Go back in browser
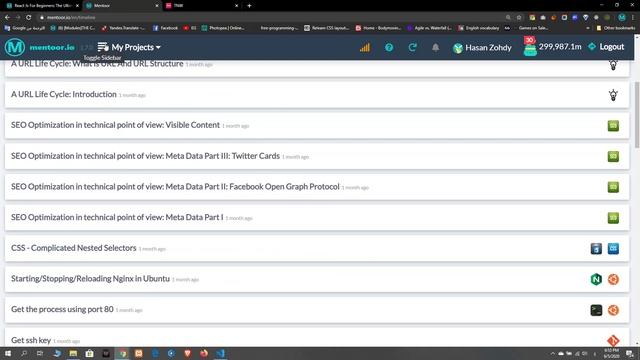The image size is (640, 360). [7, 18]
